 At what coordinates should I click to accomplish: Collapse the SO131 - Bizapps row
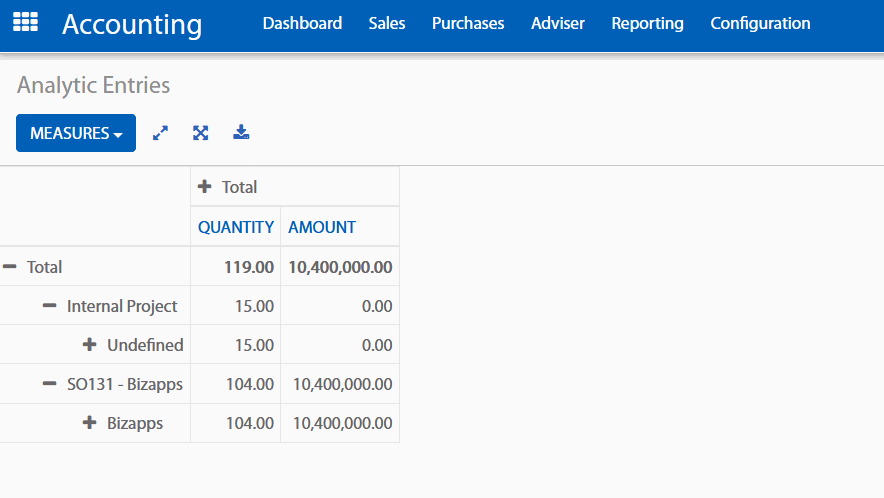tap(50, 384)
